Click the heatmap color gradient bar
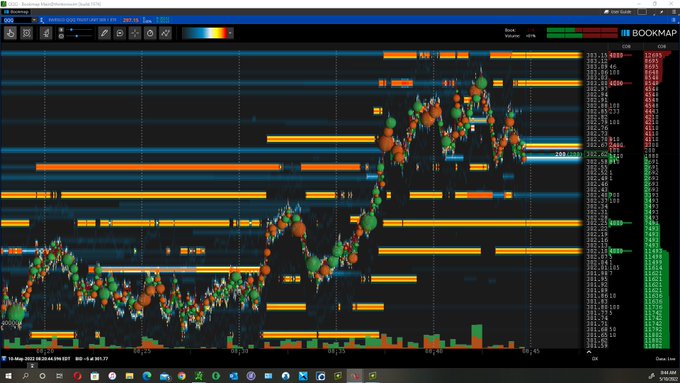This screenshot has width=680, height=383. pos(205,33)
